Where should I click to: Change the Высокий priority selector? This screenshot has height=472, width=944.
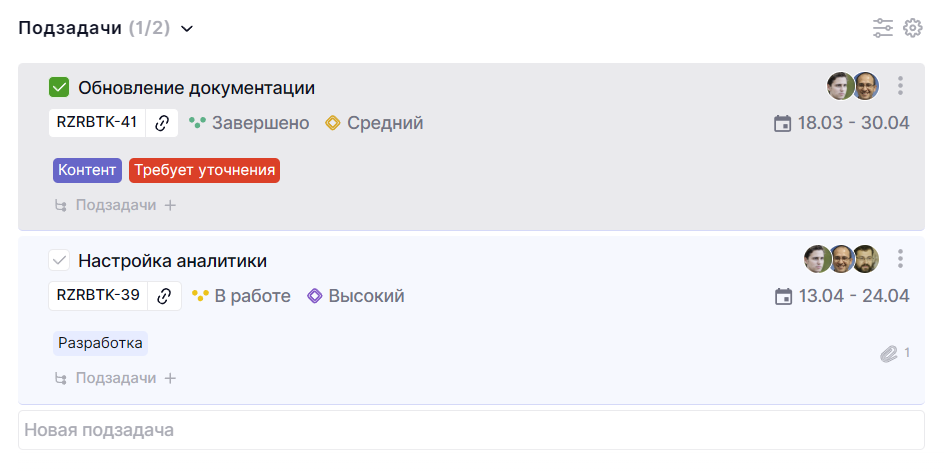[356, 296]
